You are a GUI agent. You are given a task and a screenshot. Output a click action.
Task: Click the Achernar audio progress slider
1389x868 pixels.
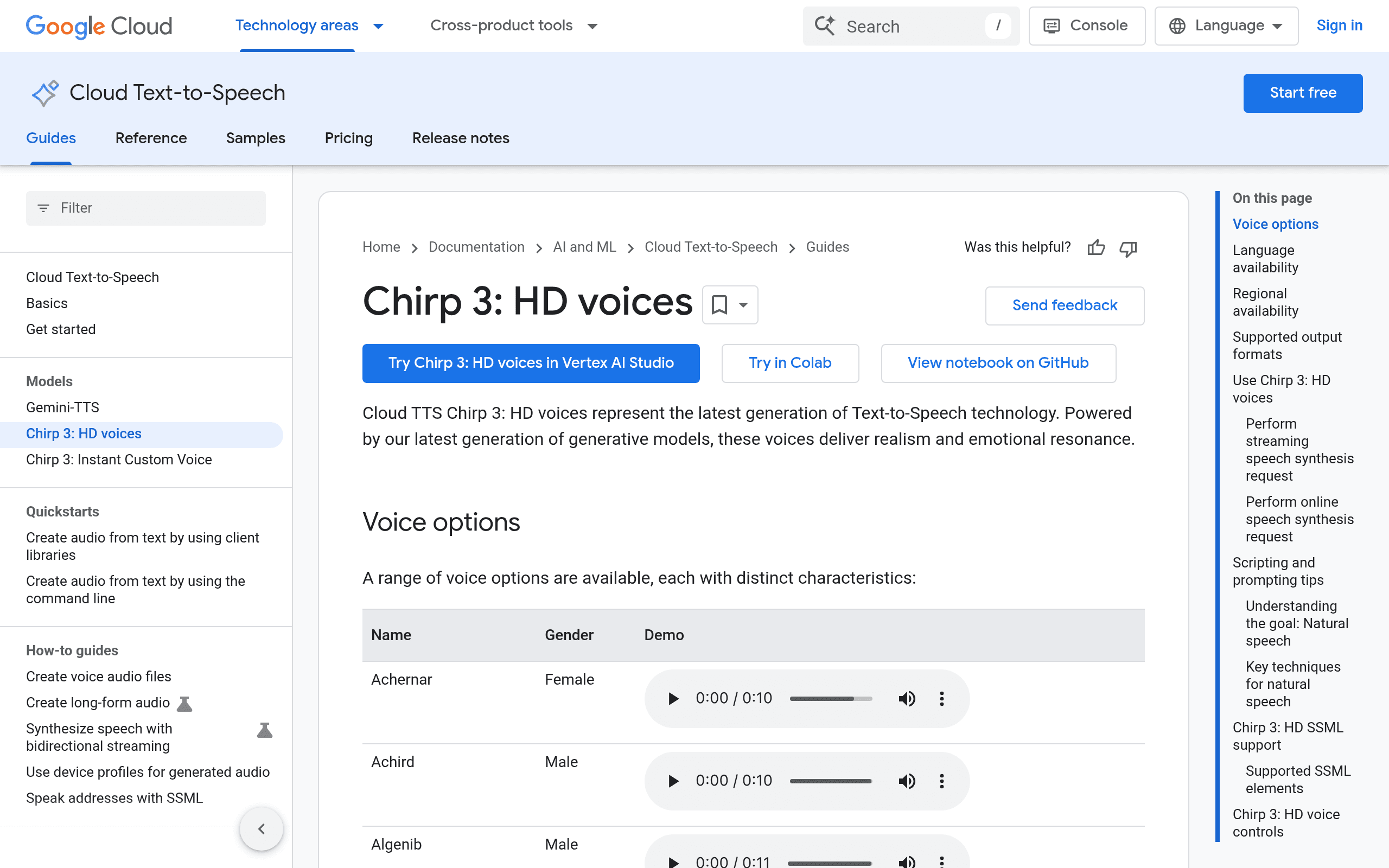[x=831, y=698]
